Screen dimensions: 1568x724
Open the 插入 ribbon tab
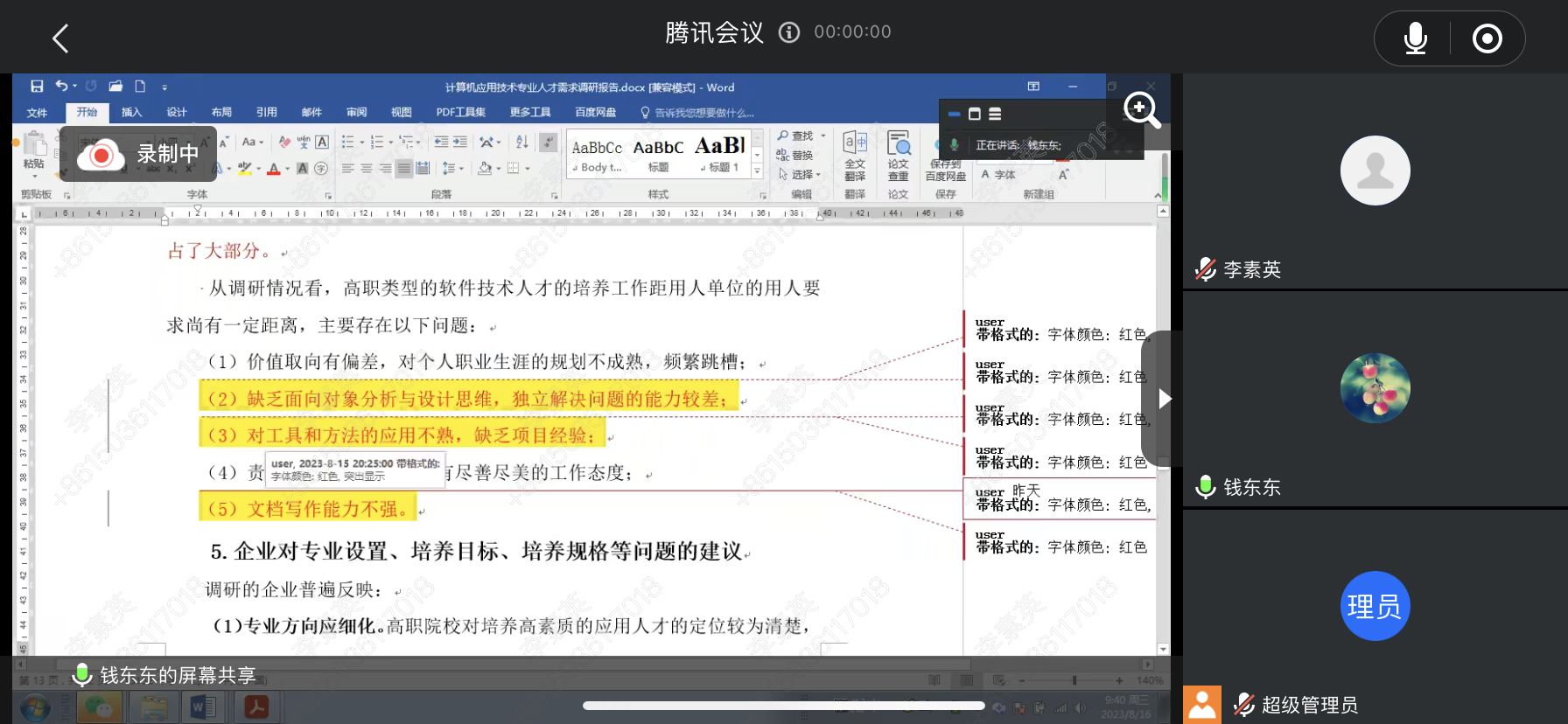(131, 112)
